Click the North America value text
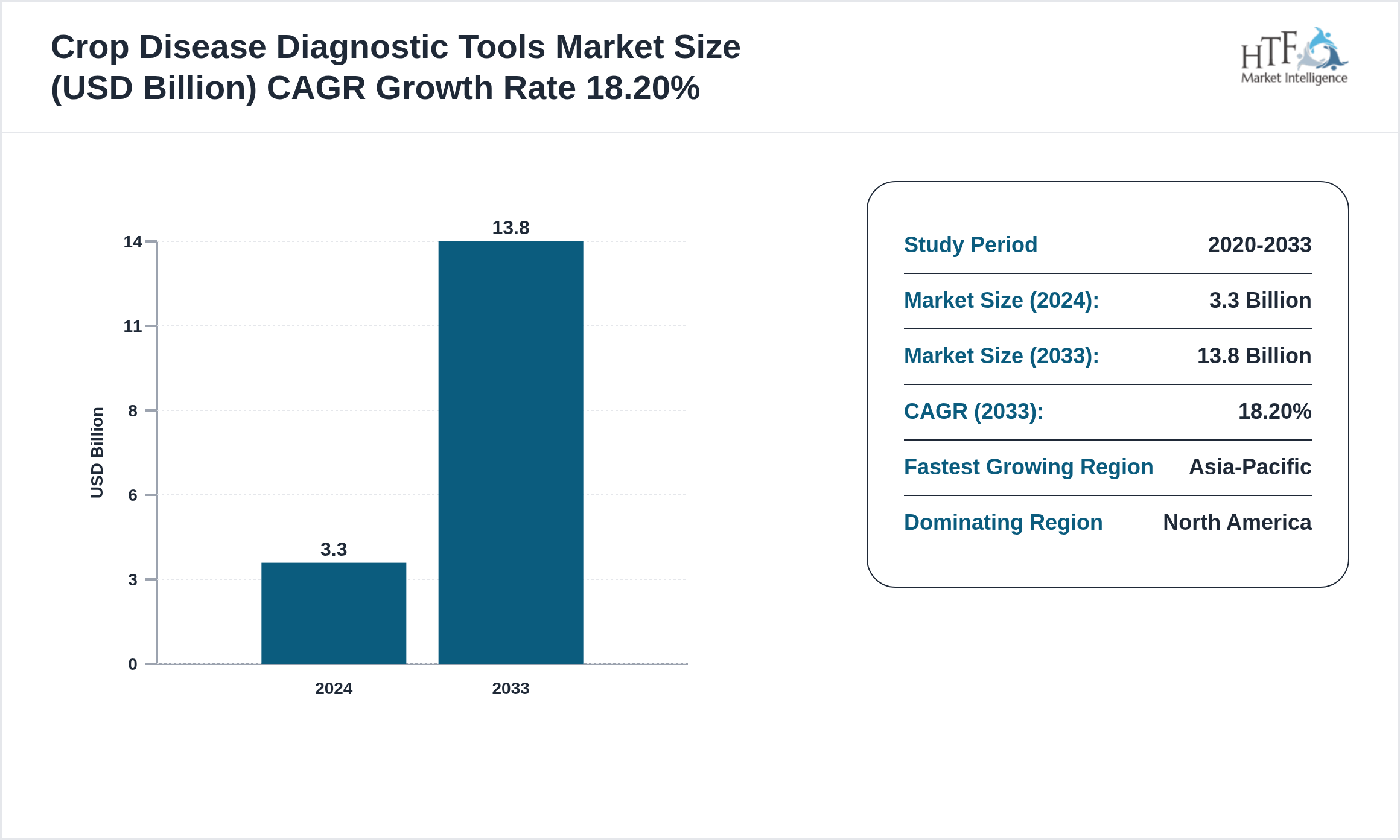Viewport: 1400px width, 840px height. point(1236,522)
